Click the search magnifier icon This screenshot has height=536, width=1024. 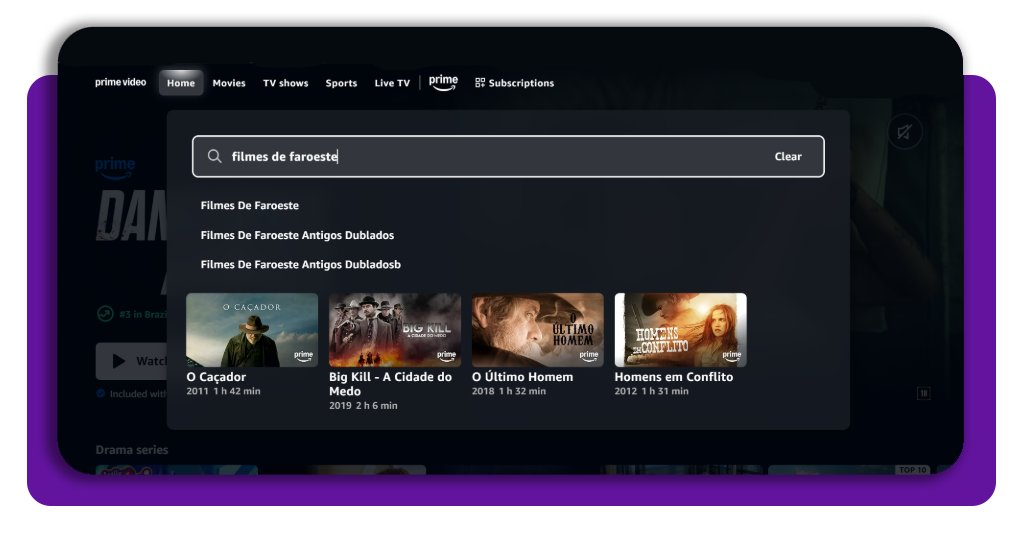click(214, 156)
